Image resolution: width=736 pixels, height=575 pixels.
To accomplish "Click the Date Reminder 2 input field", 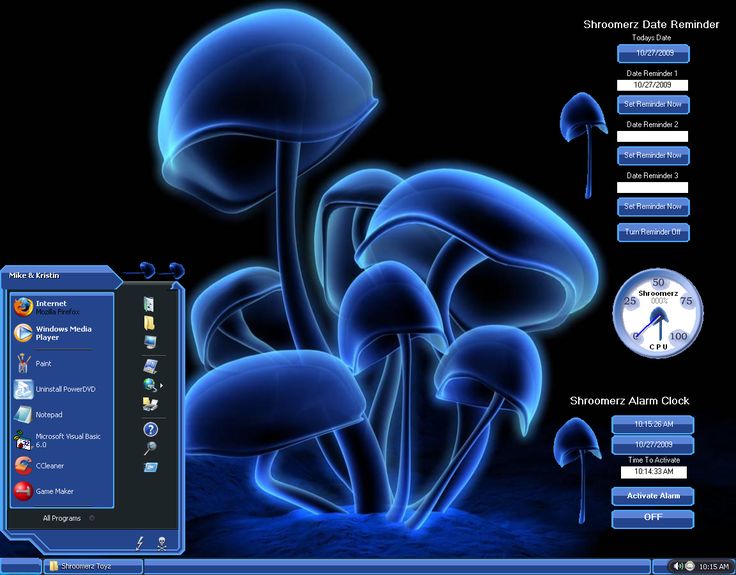I will (652, 136).
